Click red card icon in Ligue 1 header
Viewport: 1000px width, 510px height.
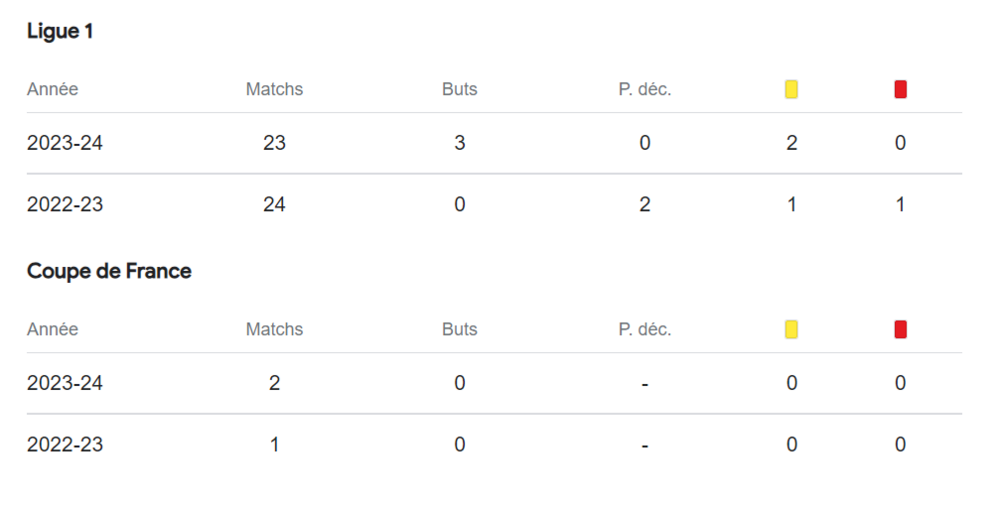point(900,90)
